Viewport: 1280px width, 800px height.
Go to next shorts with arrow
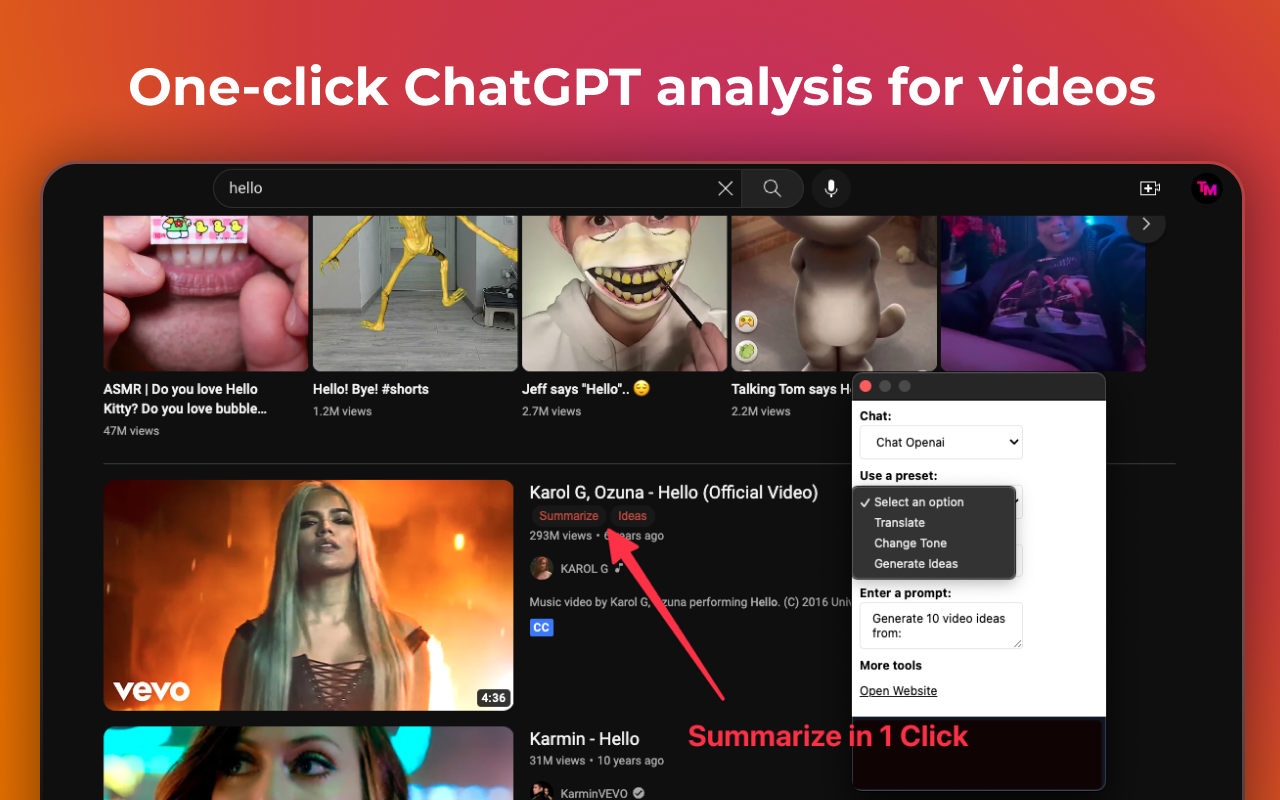[1146, 224]
